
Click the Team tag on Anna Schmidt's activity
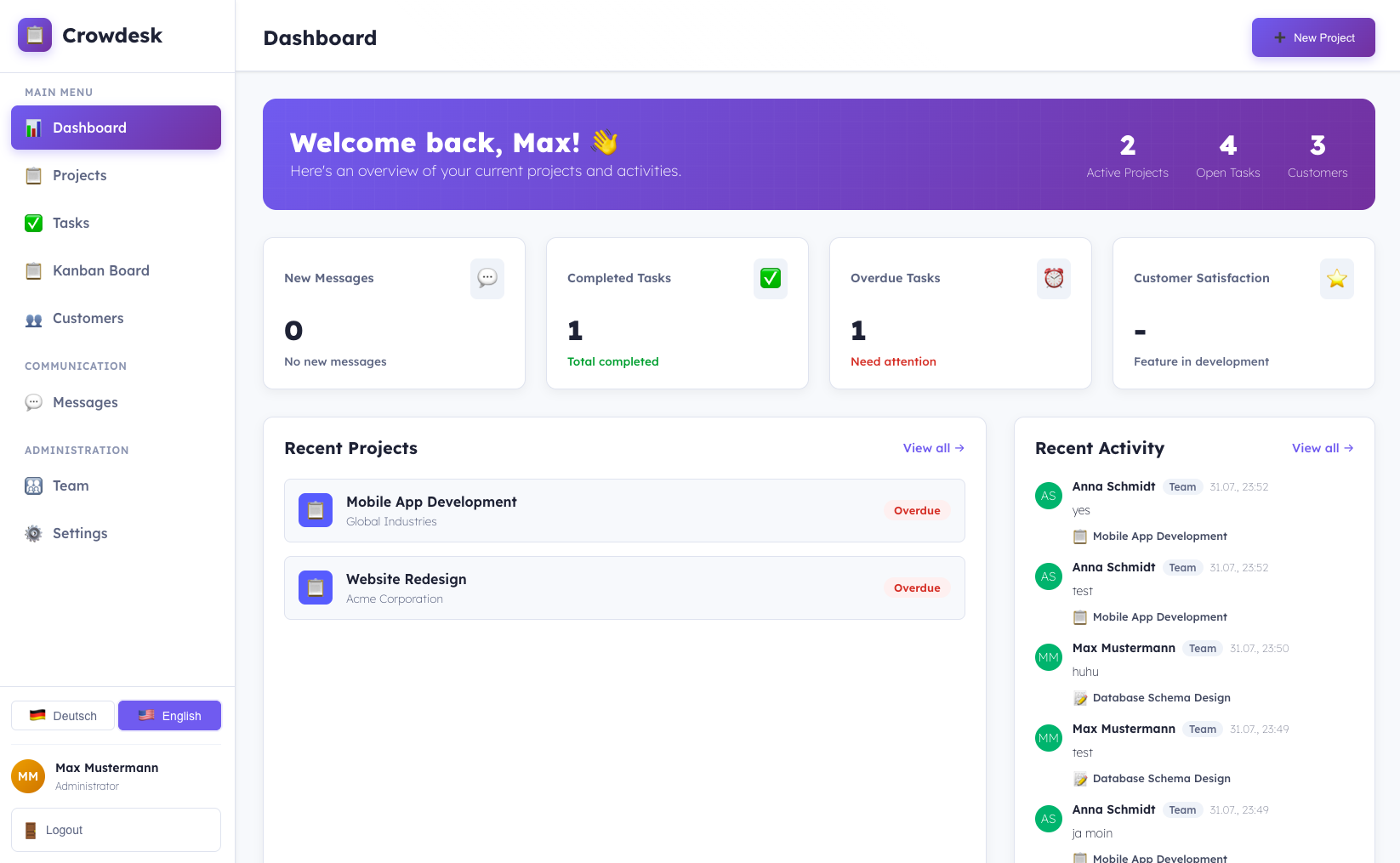tap(1182, 486)
